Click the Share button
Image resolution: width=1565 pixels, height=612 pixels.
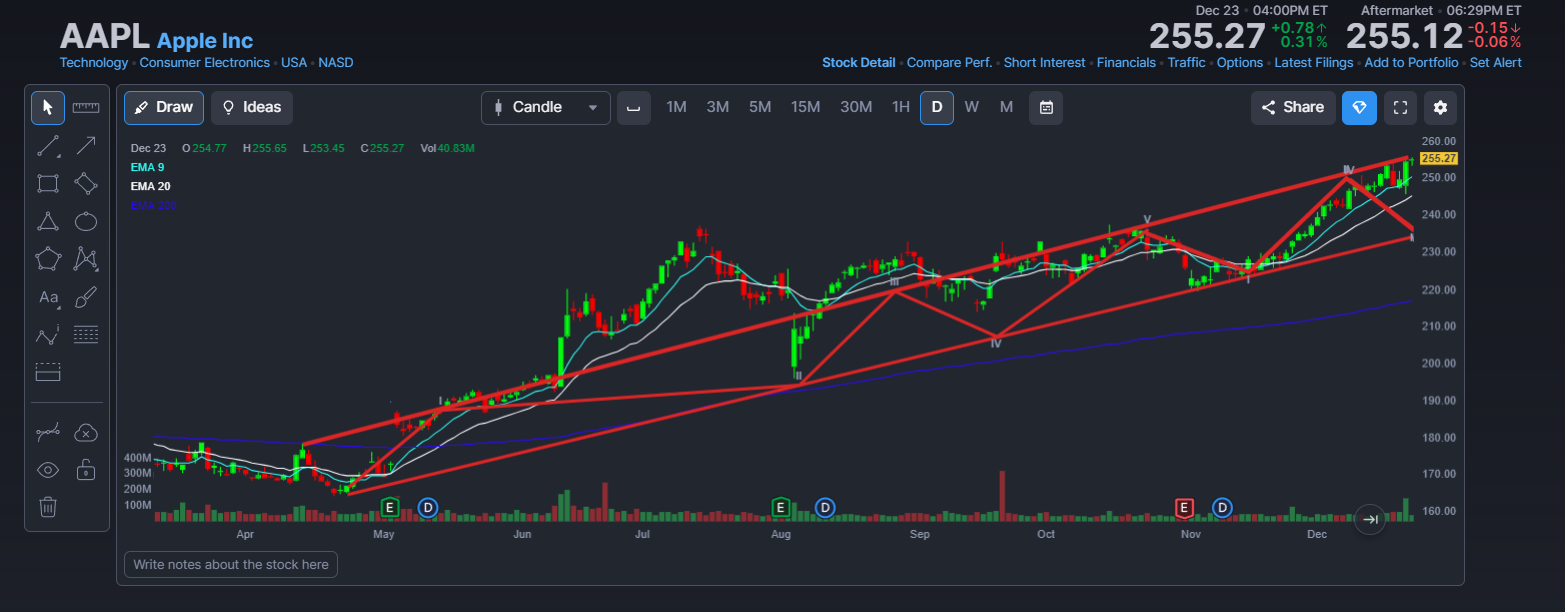1293,107
